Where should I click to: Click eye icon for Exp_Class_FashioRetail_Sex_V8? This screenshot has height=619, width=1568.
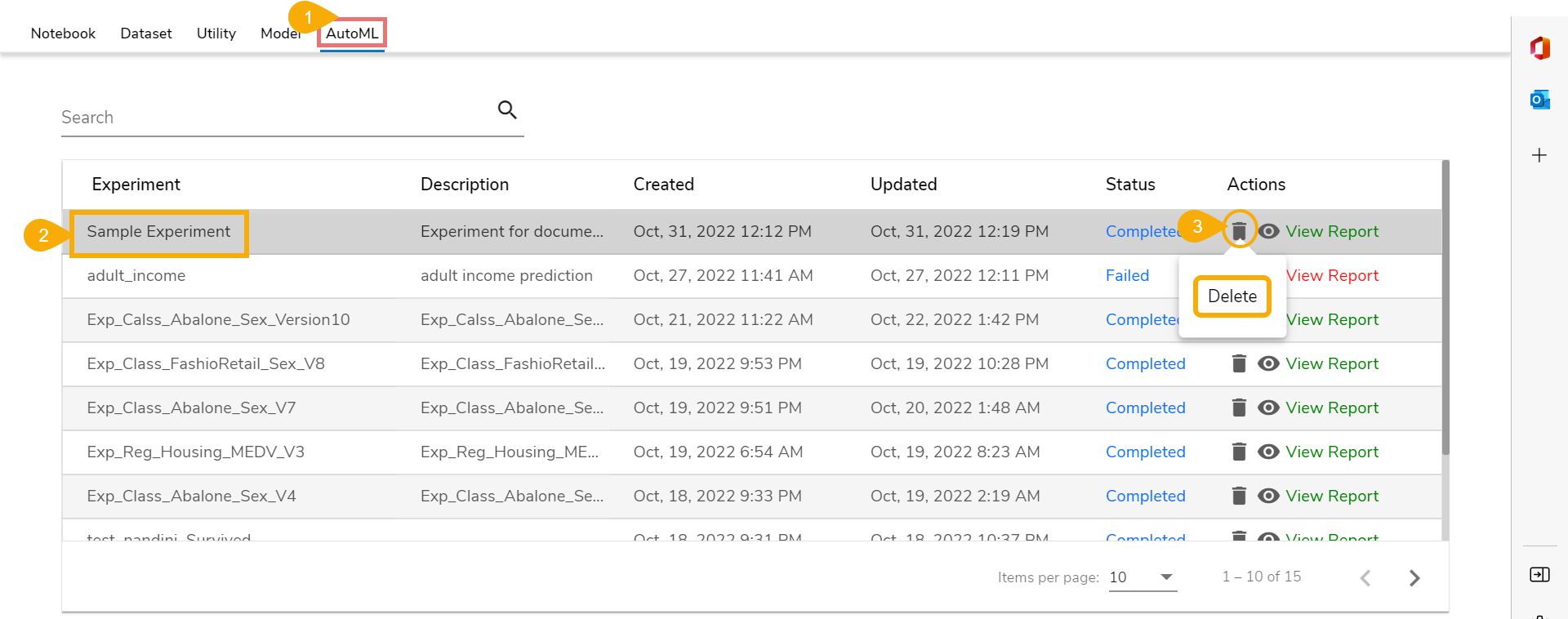point(1268,363)
